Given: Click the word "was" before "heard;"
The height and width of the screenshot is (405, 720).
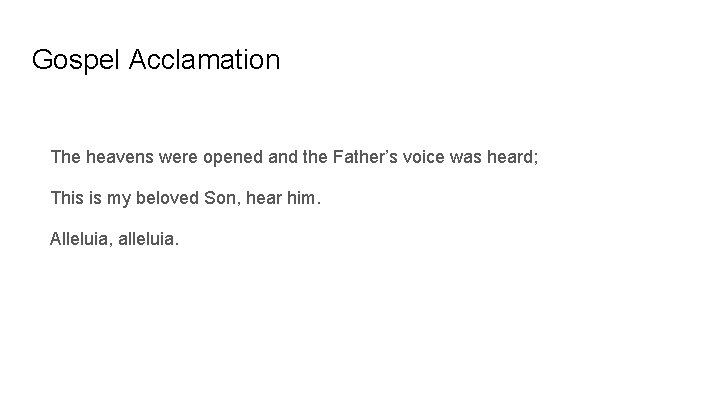Looking at the screenshot, I should 466,158.
